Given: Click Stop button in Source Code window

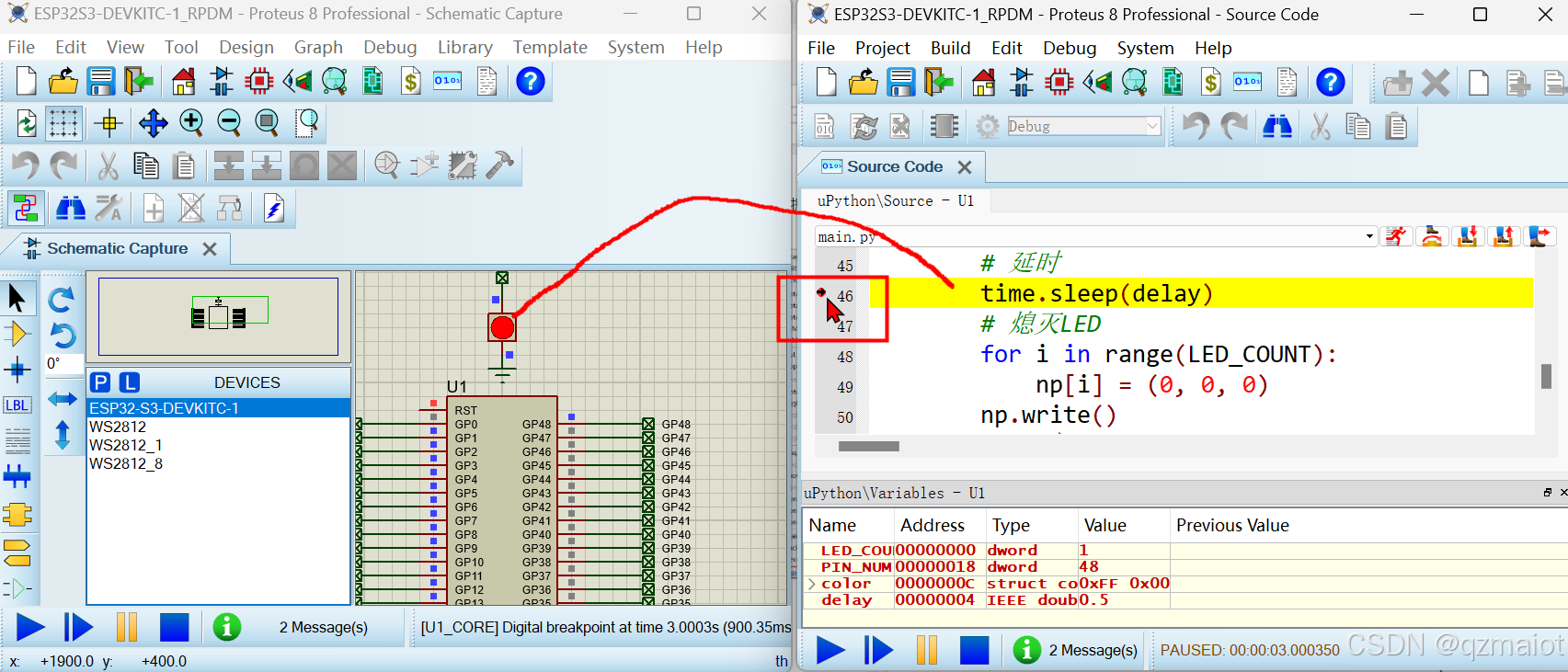Looking at the screenshot, I should point(974,650).
